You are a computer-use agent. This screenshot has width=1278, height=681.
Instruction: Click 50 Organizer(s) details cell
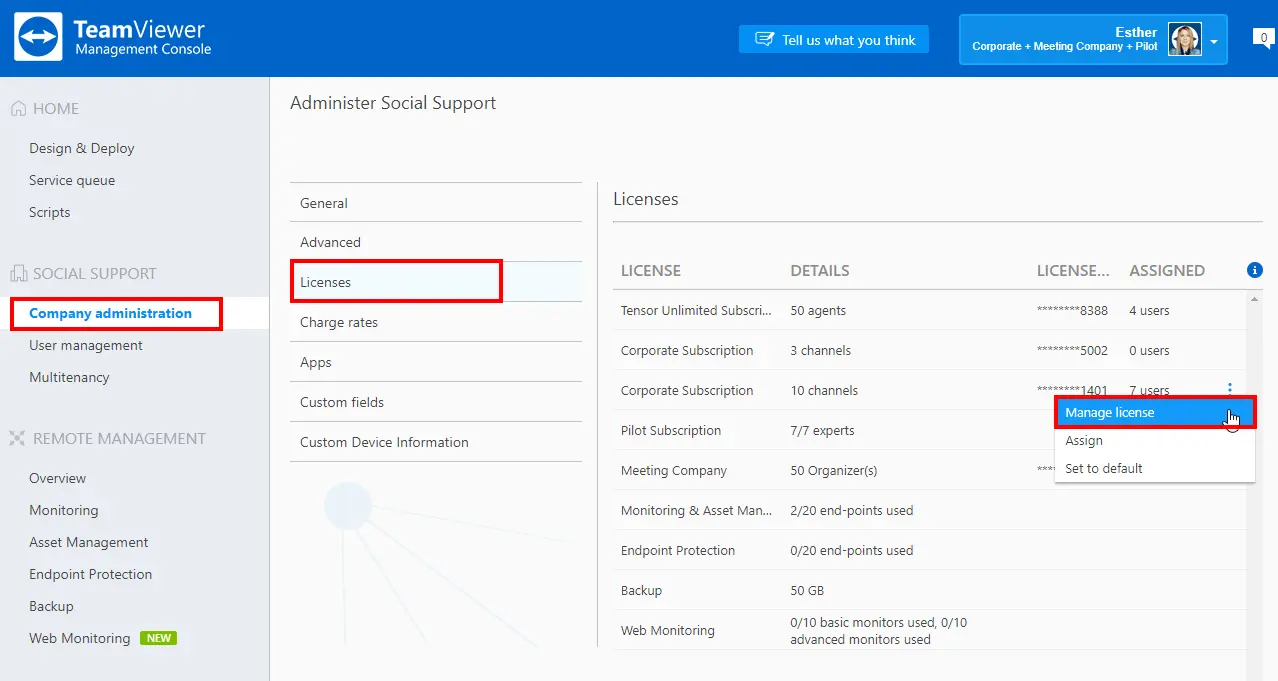(x=832, y=470)
